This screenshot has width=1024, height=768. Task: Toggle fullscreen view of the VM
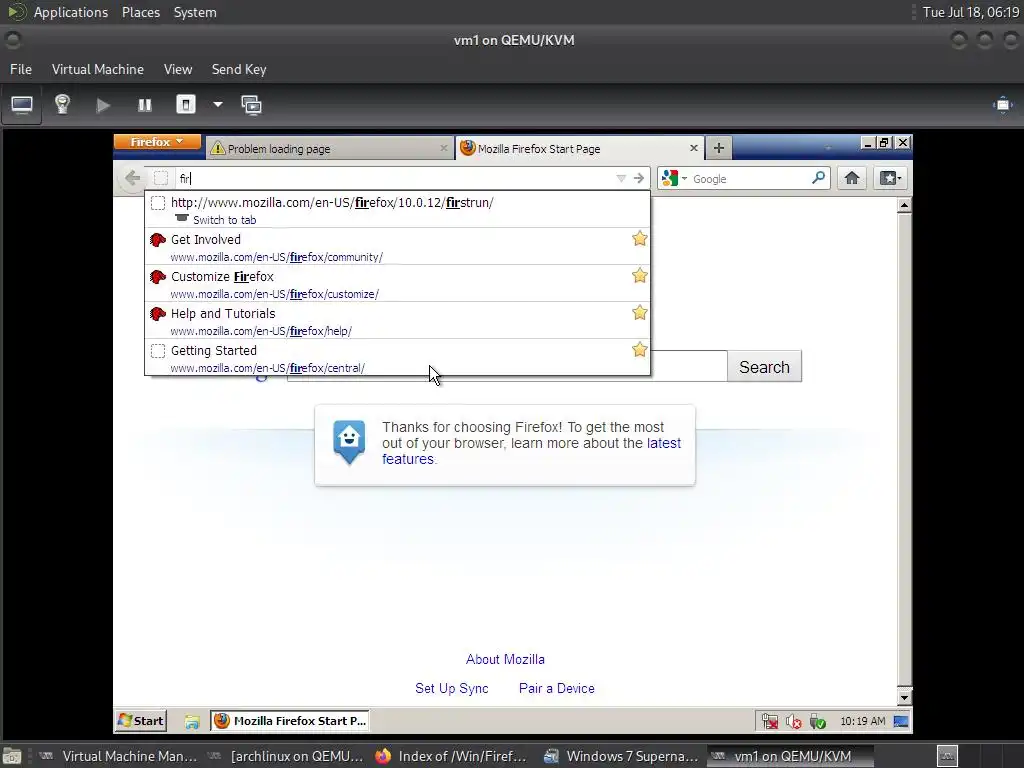click(1002, 105)
